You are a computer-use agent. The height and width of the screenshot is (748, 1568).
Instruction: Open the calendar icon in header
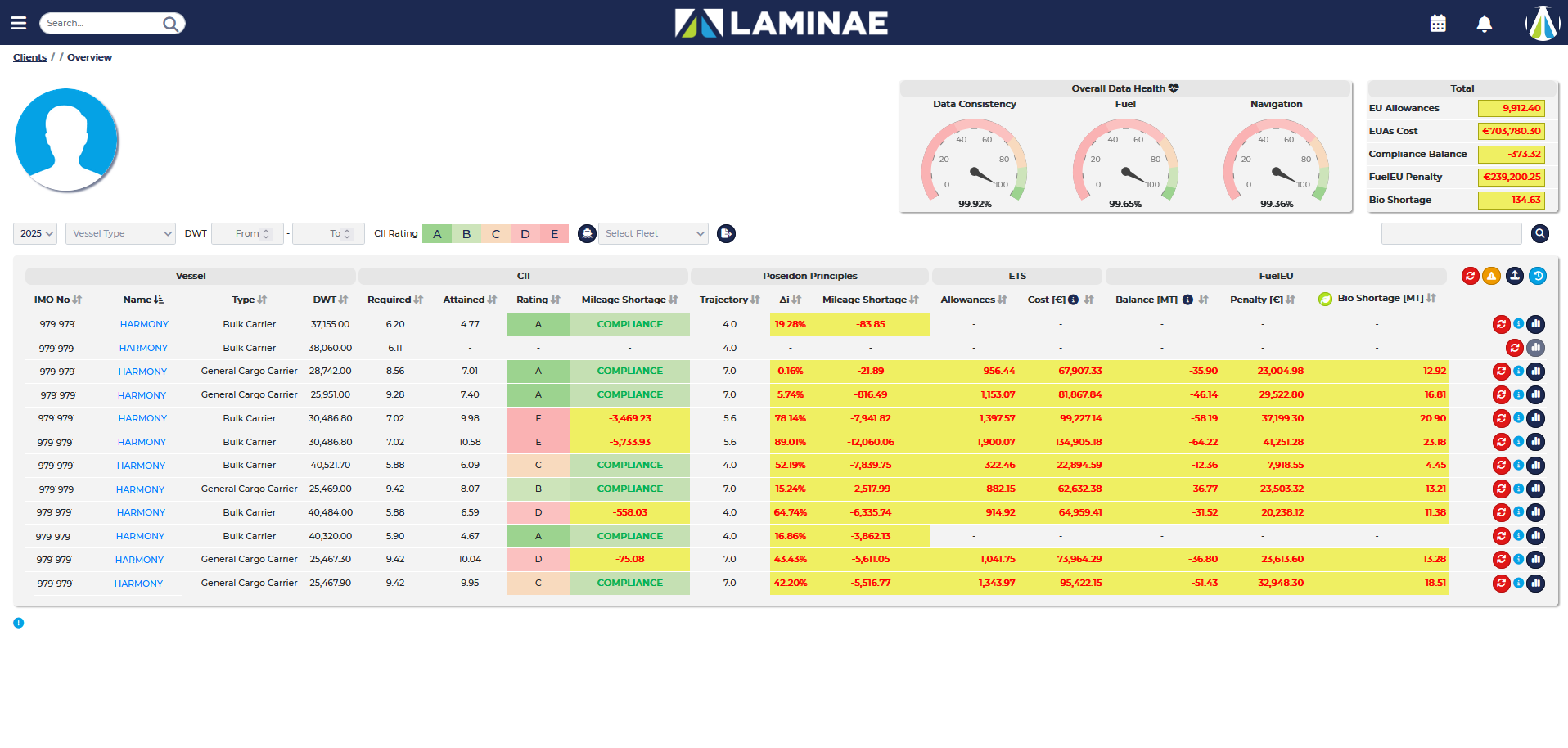(x=1438, y=24)
